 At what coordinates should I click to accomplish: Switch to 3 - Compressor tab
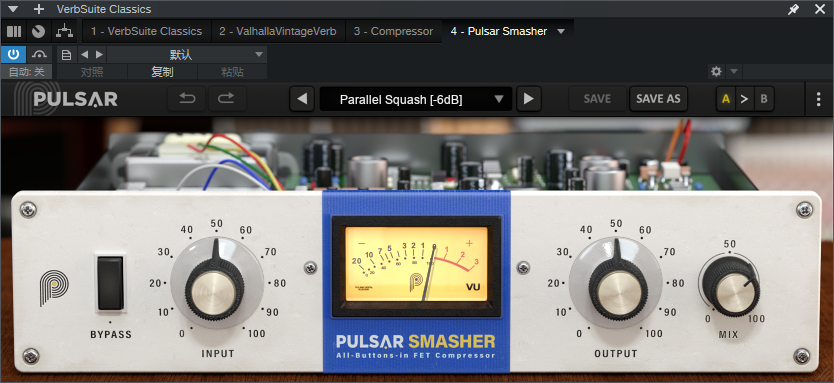pyautogui.click(x=394, y=31)
